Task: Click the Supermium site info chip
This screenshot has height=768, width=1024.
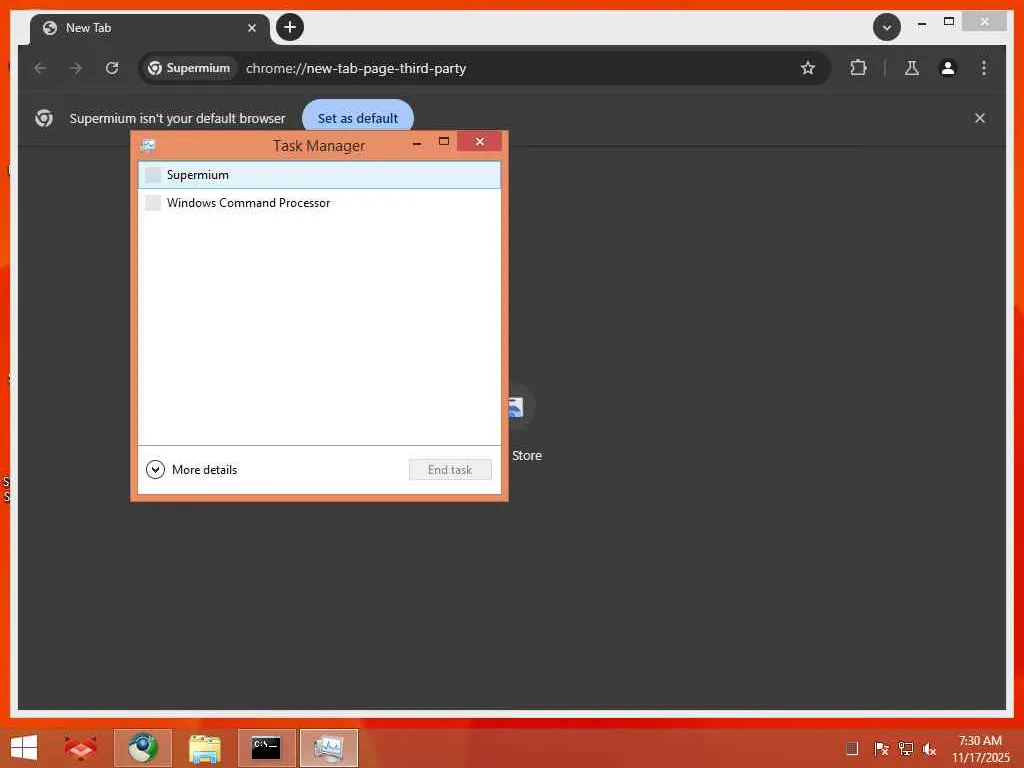Action: (x=189, y=68)
